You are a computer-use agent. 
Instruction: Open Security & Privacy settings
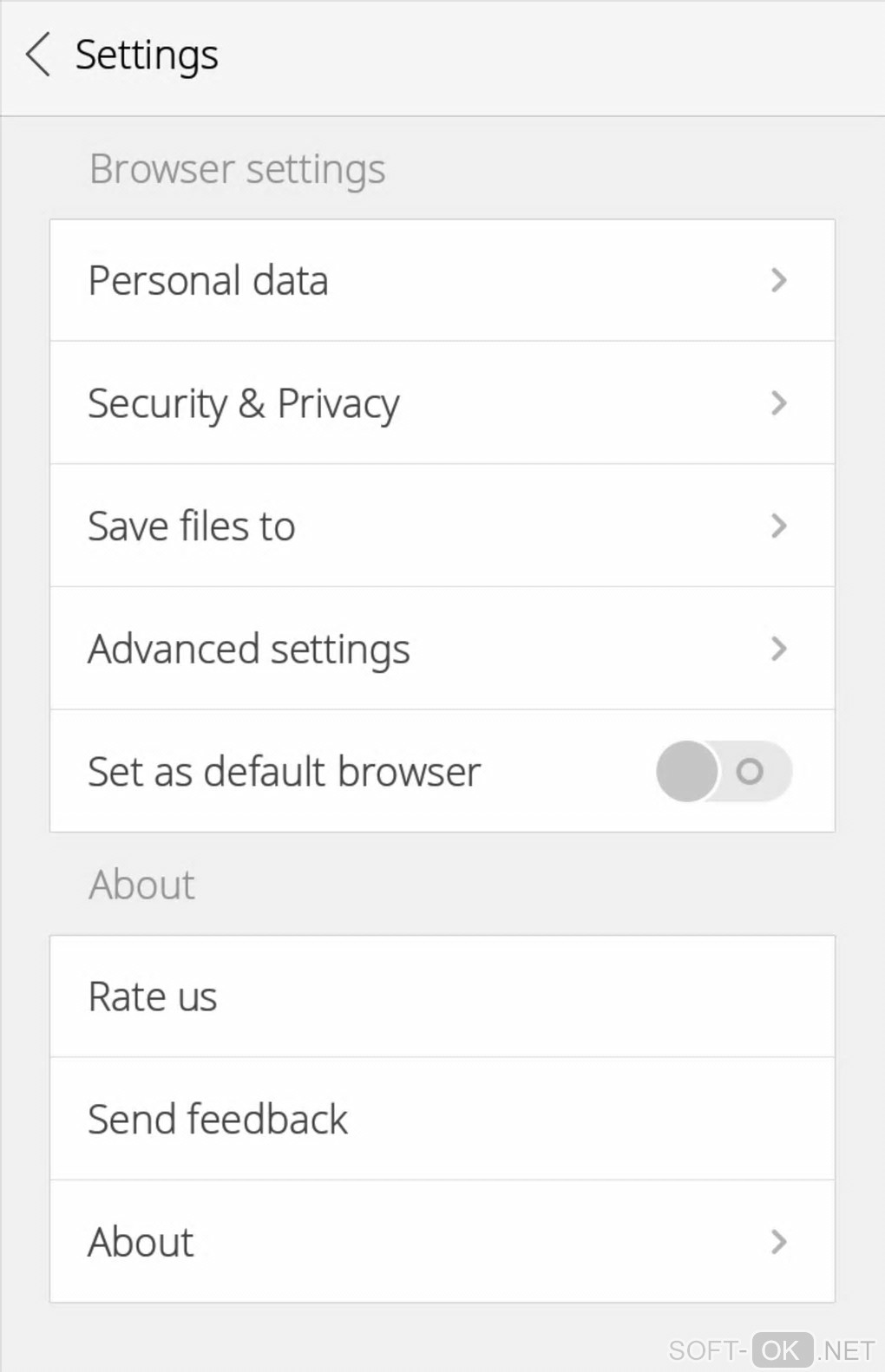coord(244,404)
